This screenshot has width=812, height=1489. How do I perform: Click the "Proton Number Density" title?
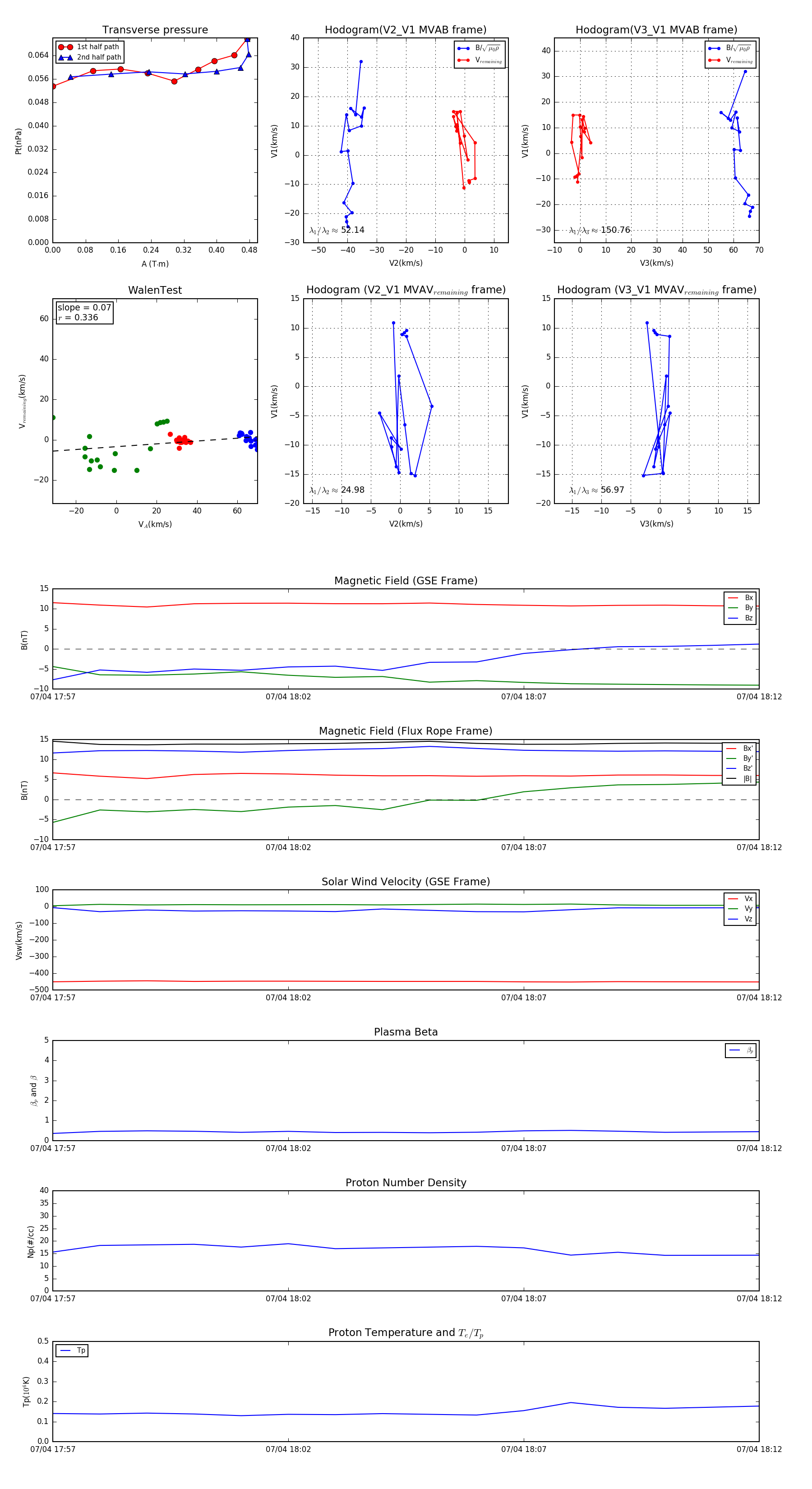click(x=406, y=1183)
